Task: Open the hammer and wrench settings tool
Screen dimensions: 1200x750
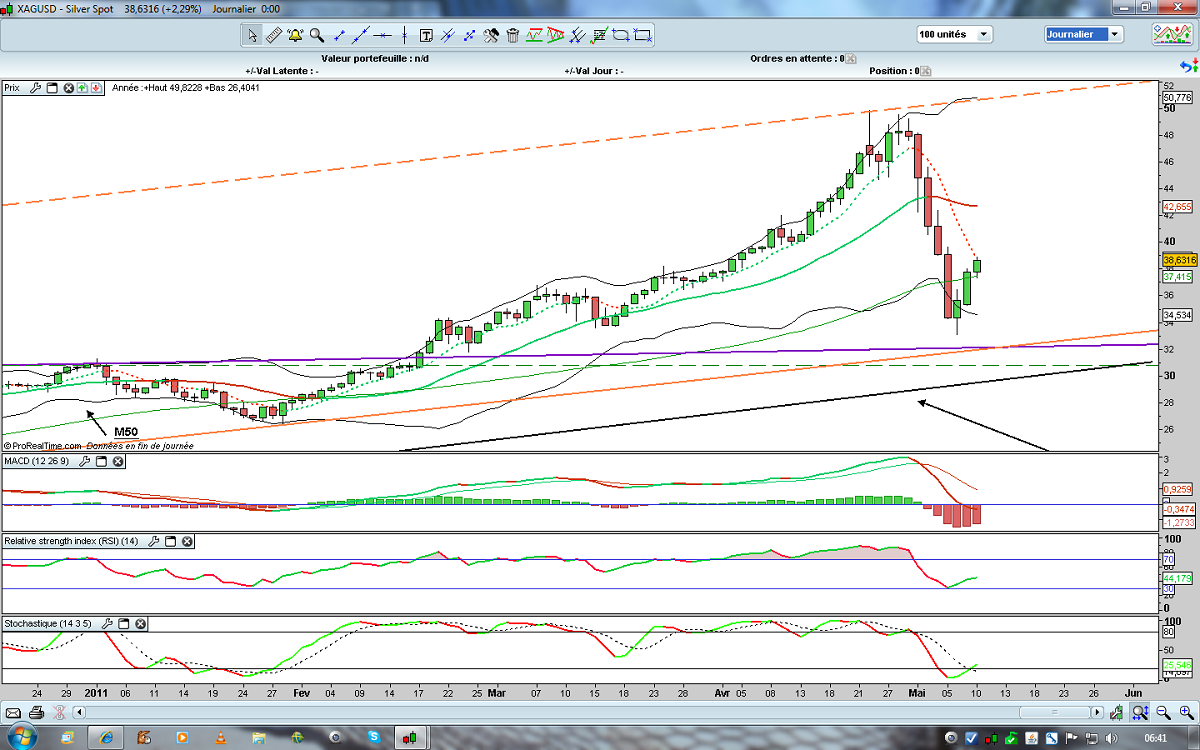Action: 491,35
